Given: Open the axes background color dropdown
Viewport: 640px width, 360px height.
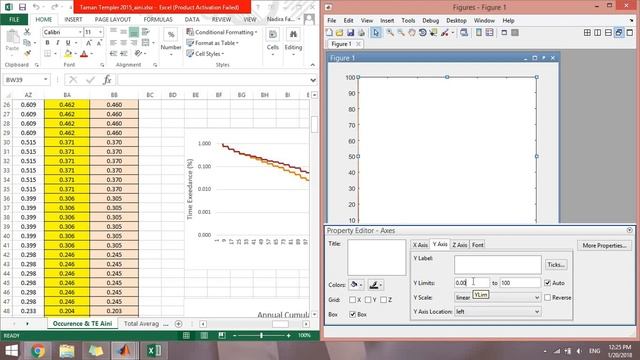Looking at the screenshot, I should [x=356, y=285].
